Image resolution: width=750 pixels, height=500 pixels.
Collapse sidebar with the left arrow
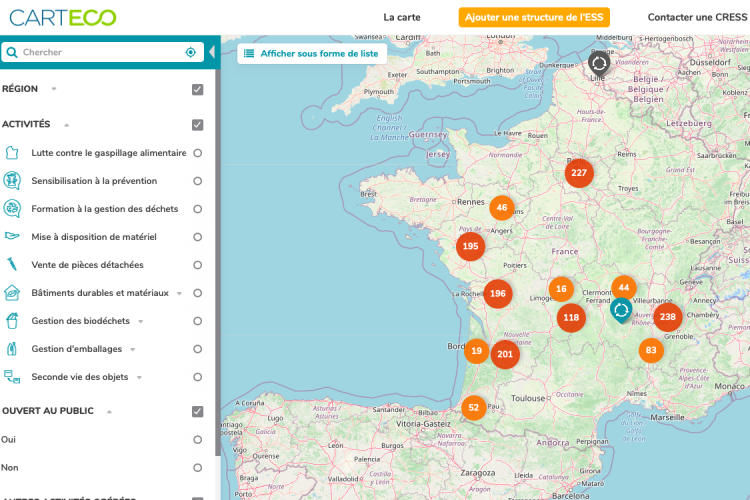[x=212, y=52]
